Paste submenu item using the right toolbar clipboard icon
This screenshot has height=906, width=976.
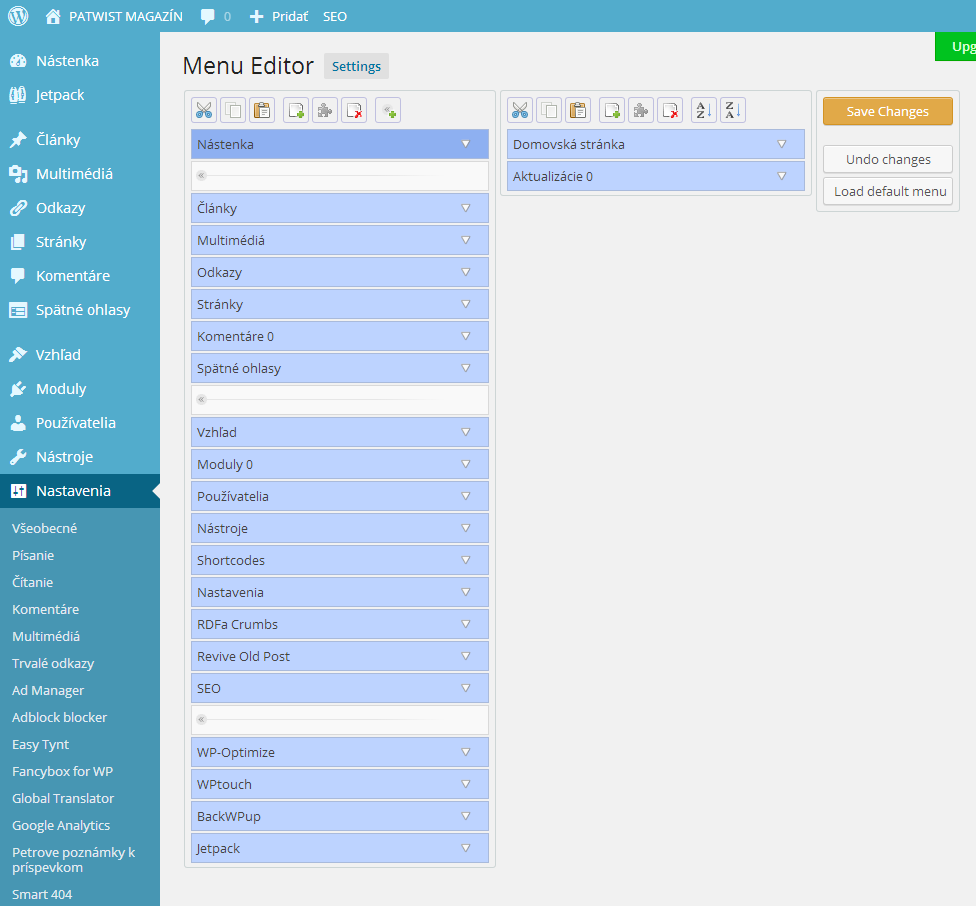(578, 111)
